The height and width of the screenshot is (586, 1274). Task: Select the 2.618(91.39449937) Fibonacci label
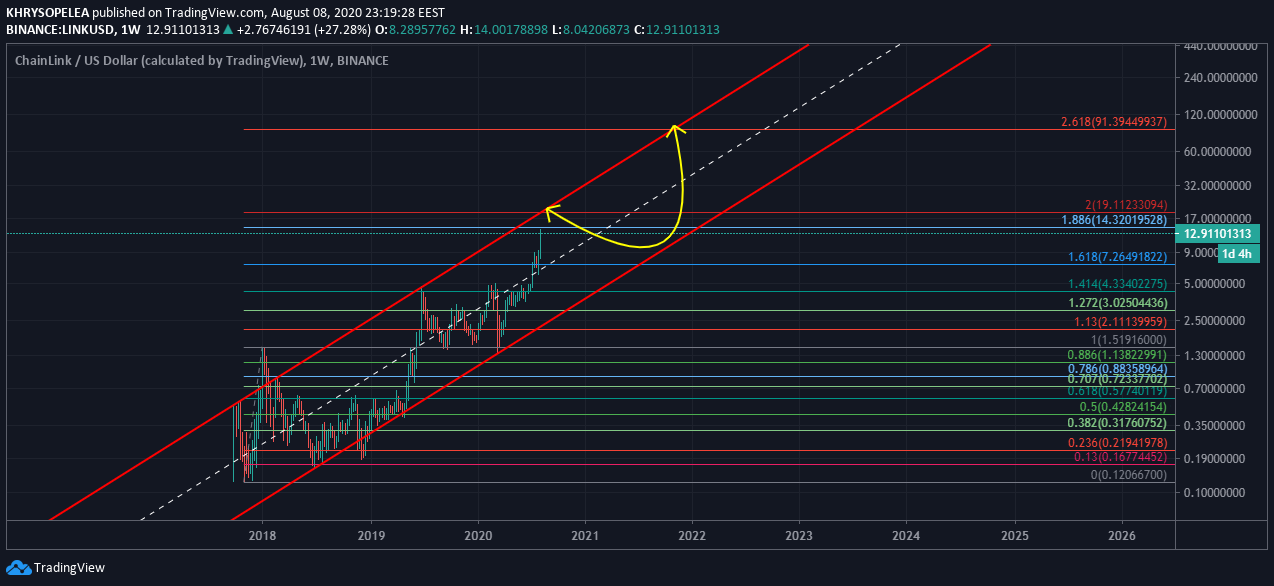1113,122
